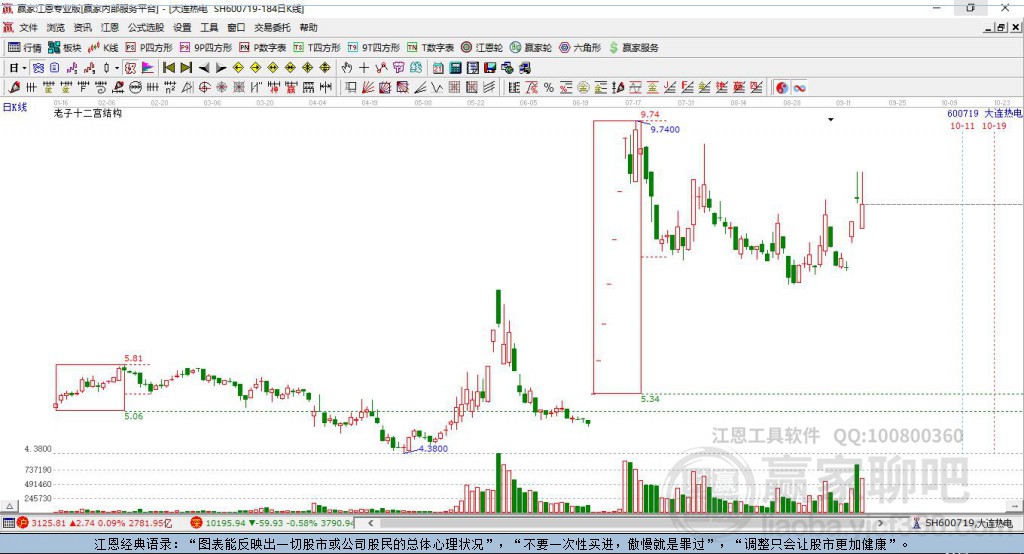The width and height of the screenshot is (1024, 554).
Task: Open the 六角形 hexagon tool
Action: click(x=580, y=48)
